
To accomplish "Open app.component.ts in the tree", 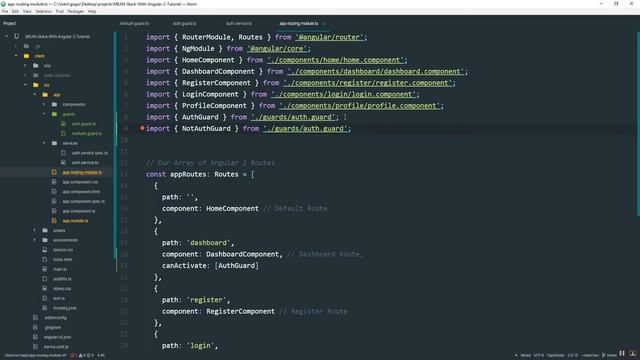I will tap(79, 211).
